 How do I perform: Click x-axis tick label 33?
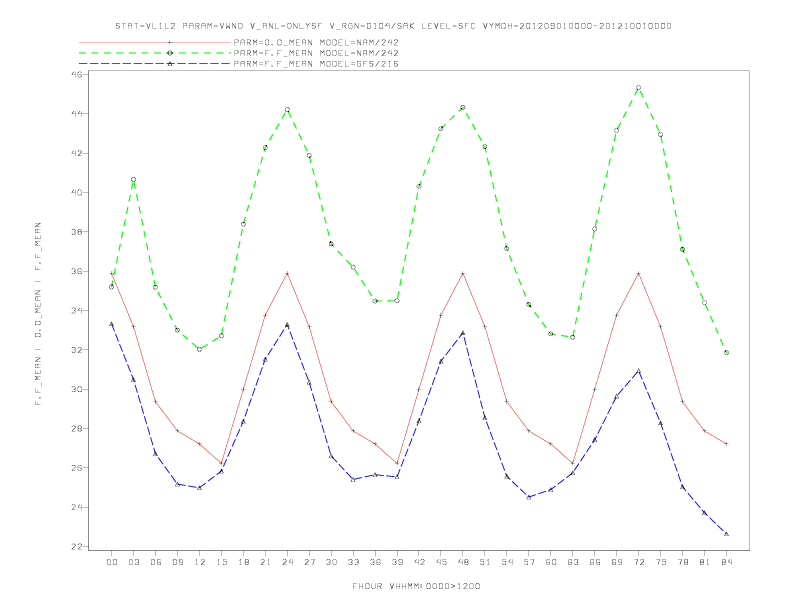coord(353,562)
